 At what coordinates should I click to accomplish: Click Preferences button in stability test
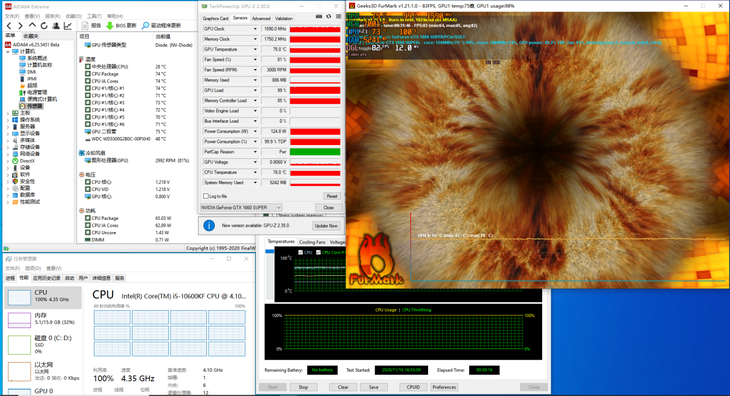coord(444,387)
